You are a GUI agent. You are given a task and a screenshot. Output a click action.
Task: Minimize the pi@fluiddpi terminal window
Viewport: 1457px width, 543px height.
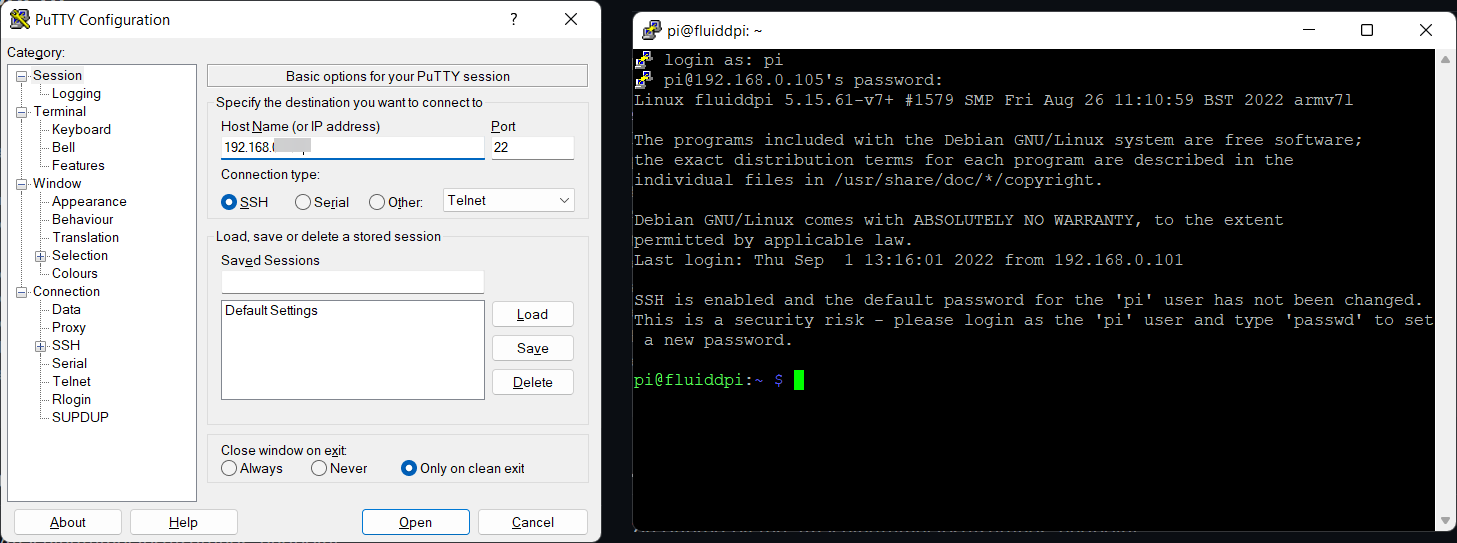pos(1310,30)
